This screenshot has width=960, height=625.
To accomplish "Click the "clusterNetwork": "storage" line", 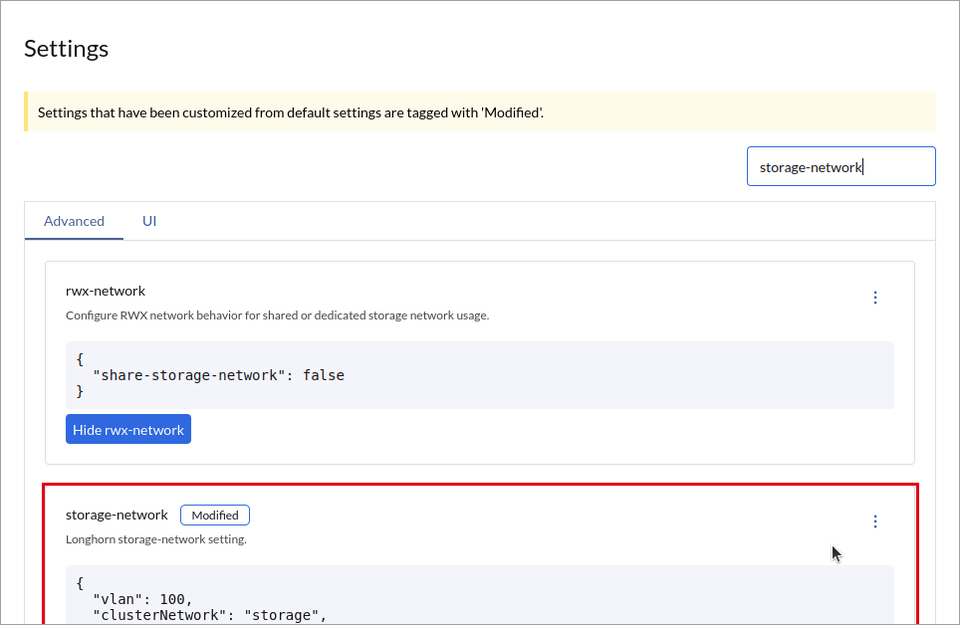I will coord(210,615).
